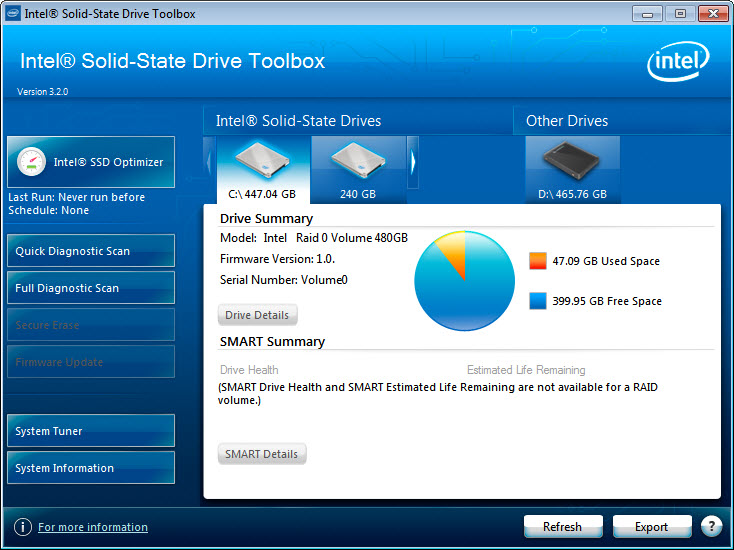Select the 240 GB Intel SSD icon
This screenshot has height=550, width=734.
(x=357, y=163)
